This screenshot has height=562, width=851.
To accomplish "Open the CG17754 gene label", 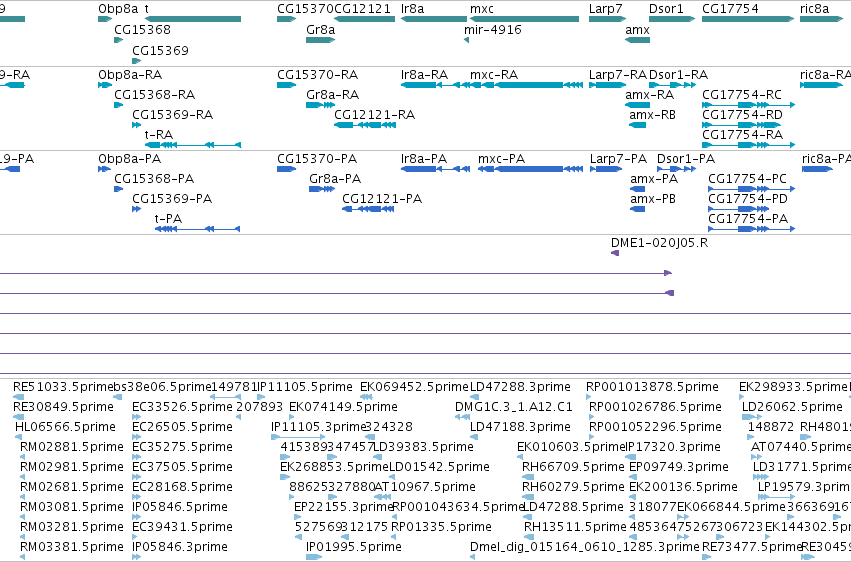I will pyautogui.click(x=730, y=9).
